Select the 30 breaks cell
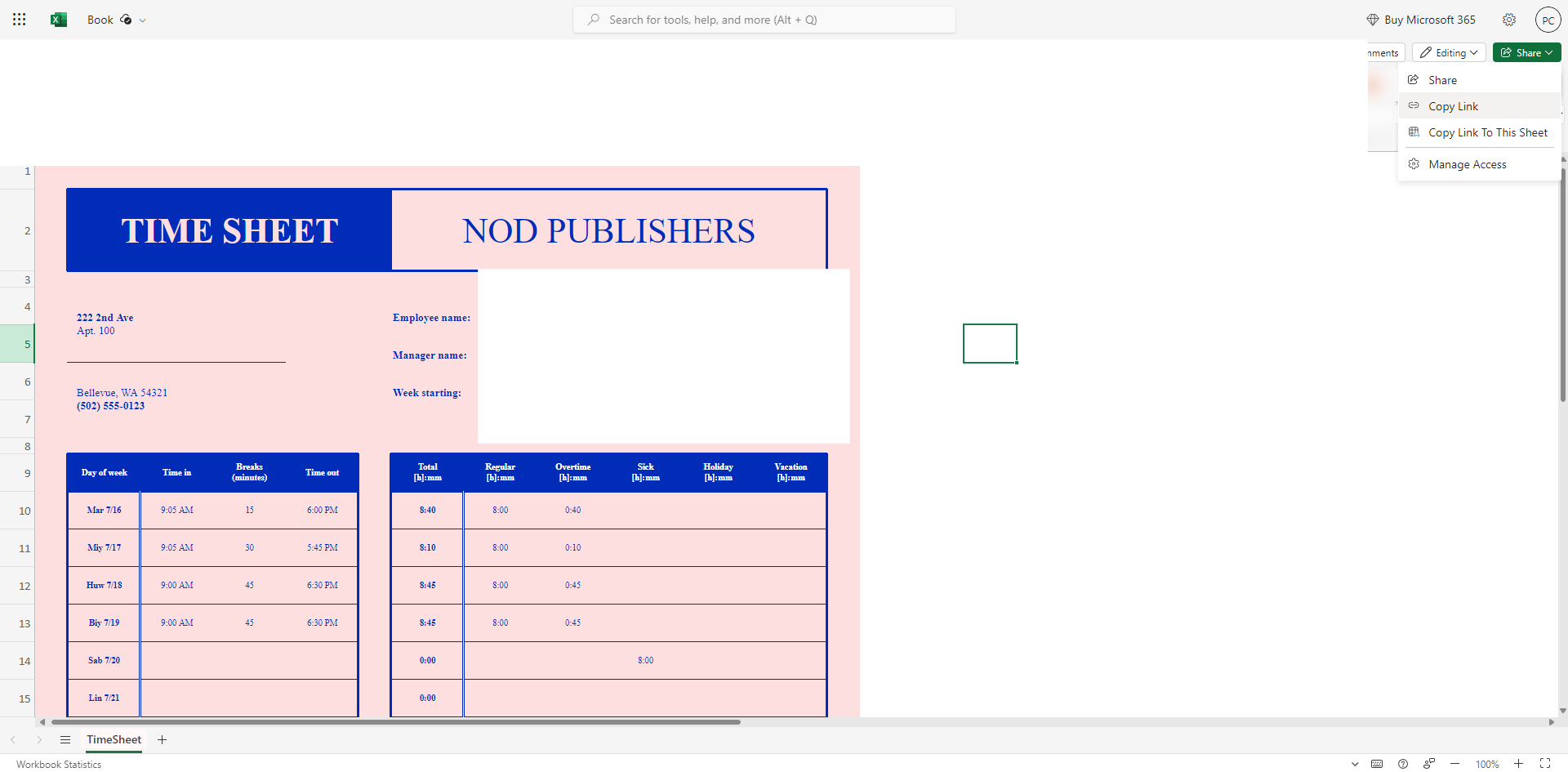1568x772 pixels. (249, 547)
